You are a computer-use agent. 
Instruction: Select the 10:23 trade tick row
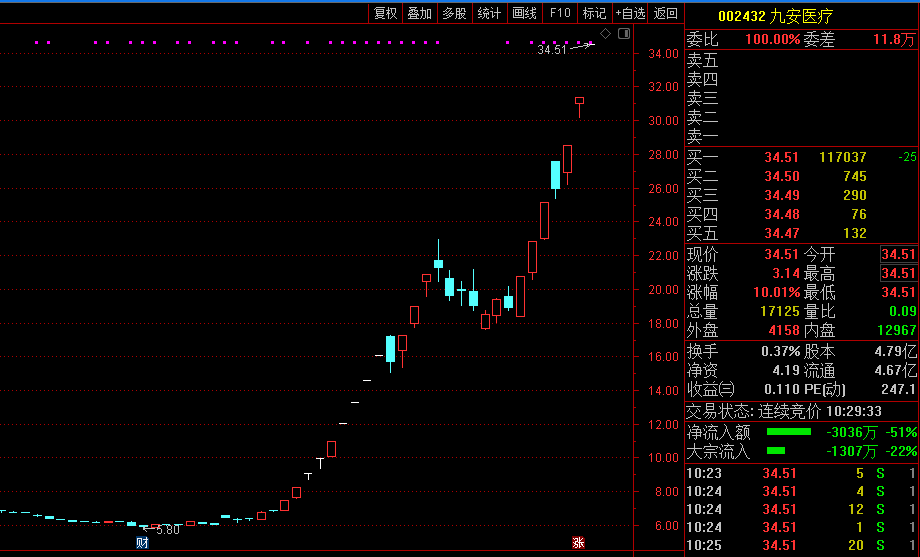point(801,473)
